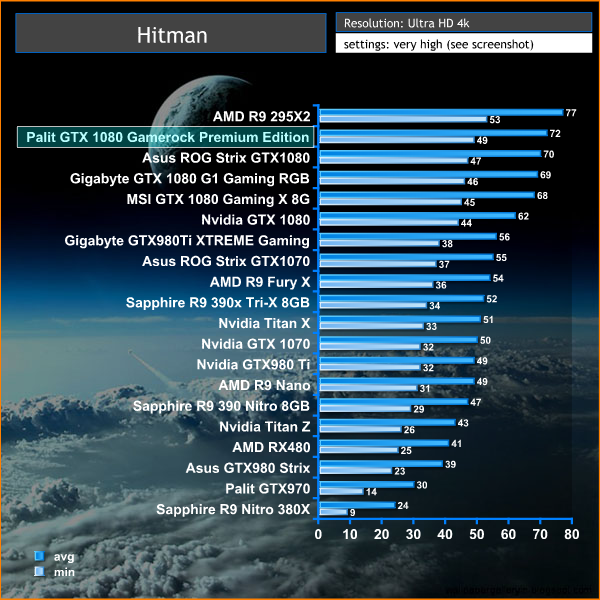
Task: Select Sapphire R9 Nitro 380X label
Action: click(233, 509)
